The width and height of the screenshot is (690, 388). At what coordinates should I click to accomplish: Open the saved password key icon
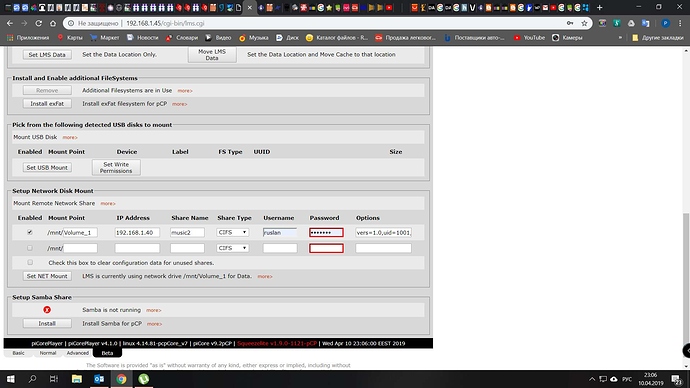[x=570, y=23]
